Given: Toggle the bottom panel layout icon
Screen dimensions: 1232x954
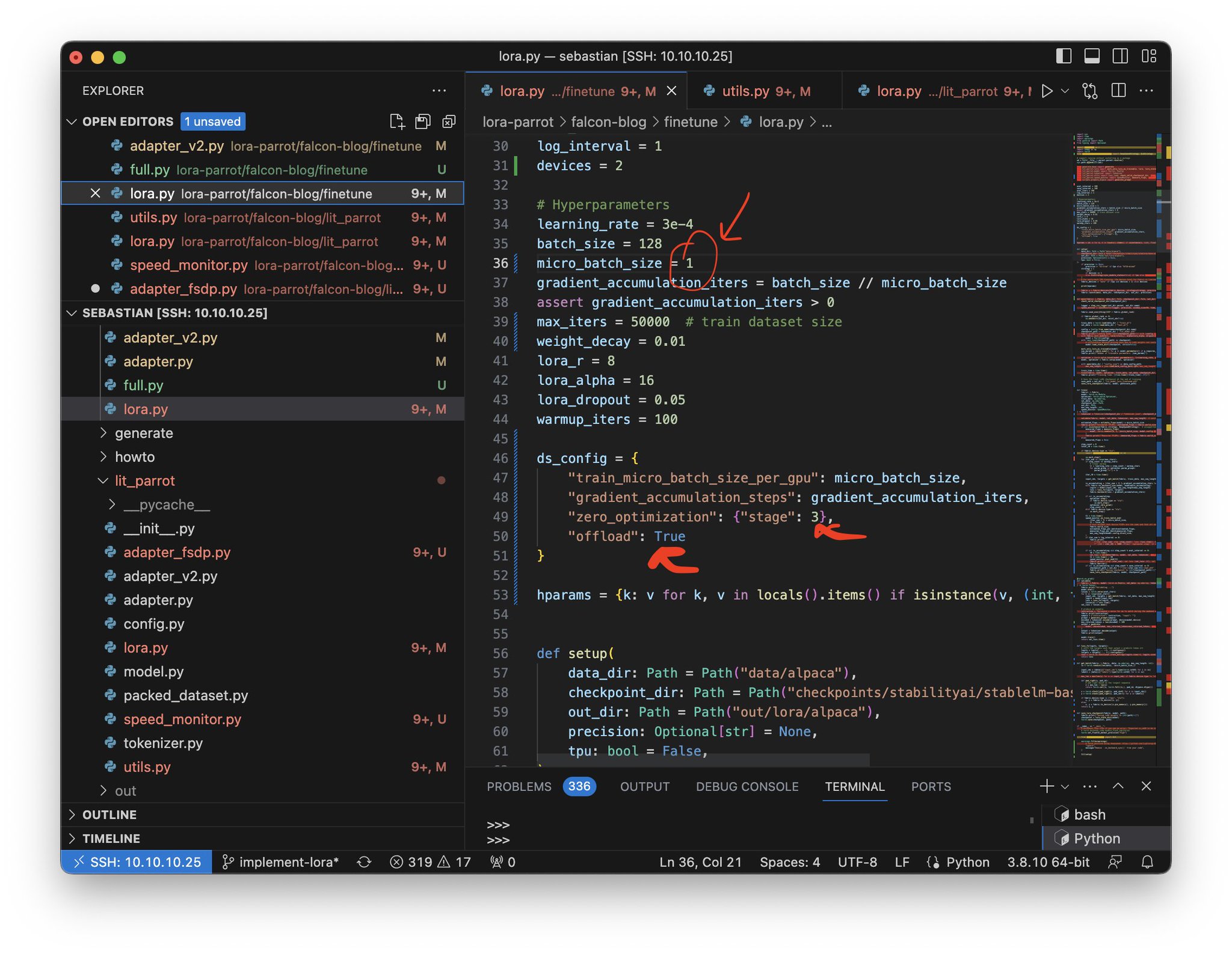Looking at the screenshot, I should [x=1092, y=56].
